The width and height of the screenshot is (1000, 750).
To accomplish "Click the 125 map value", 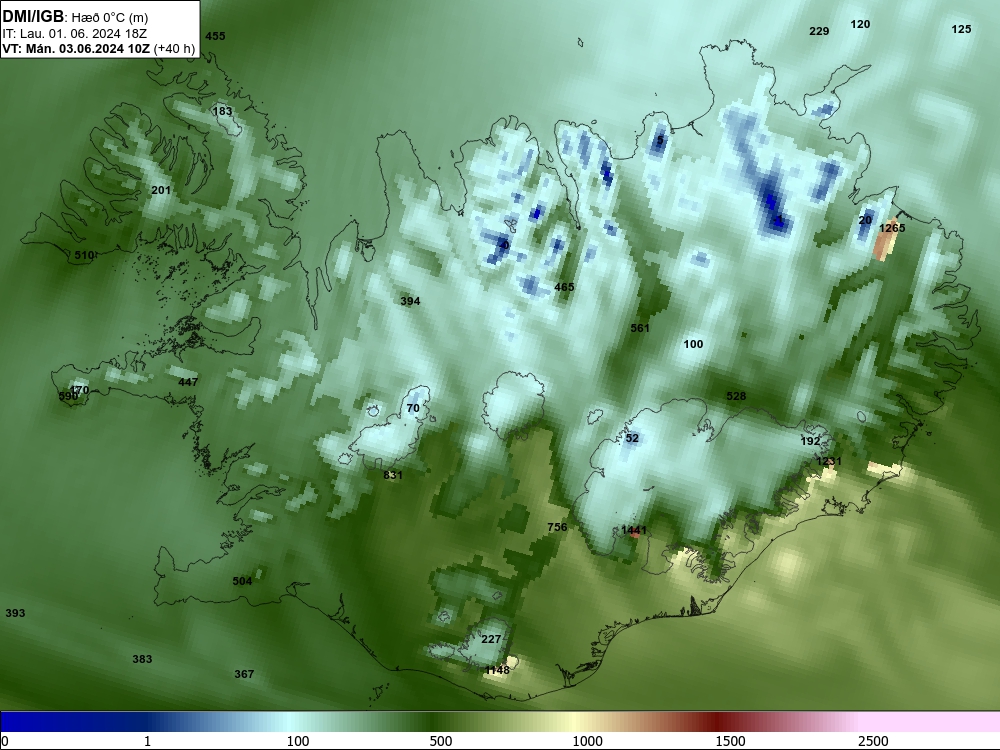I will (x=961, y=29).
